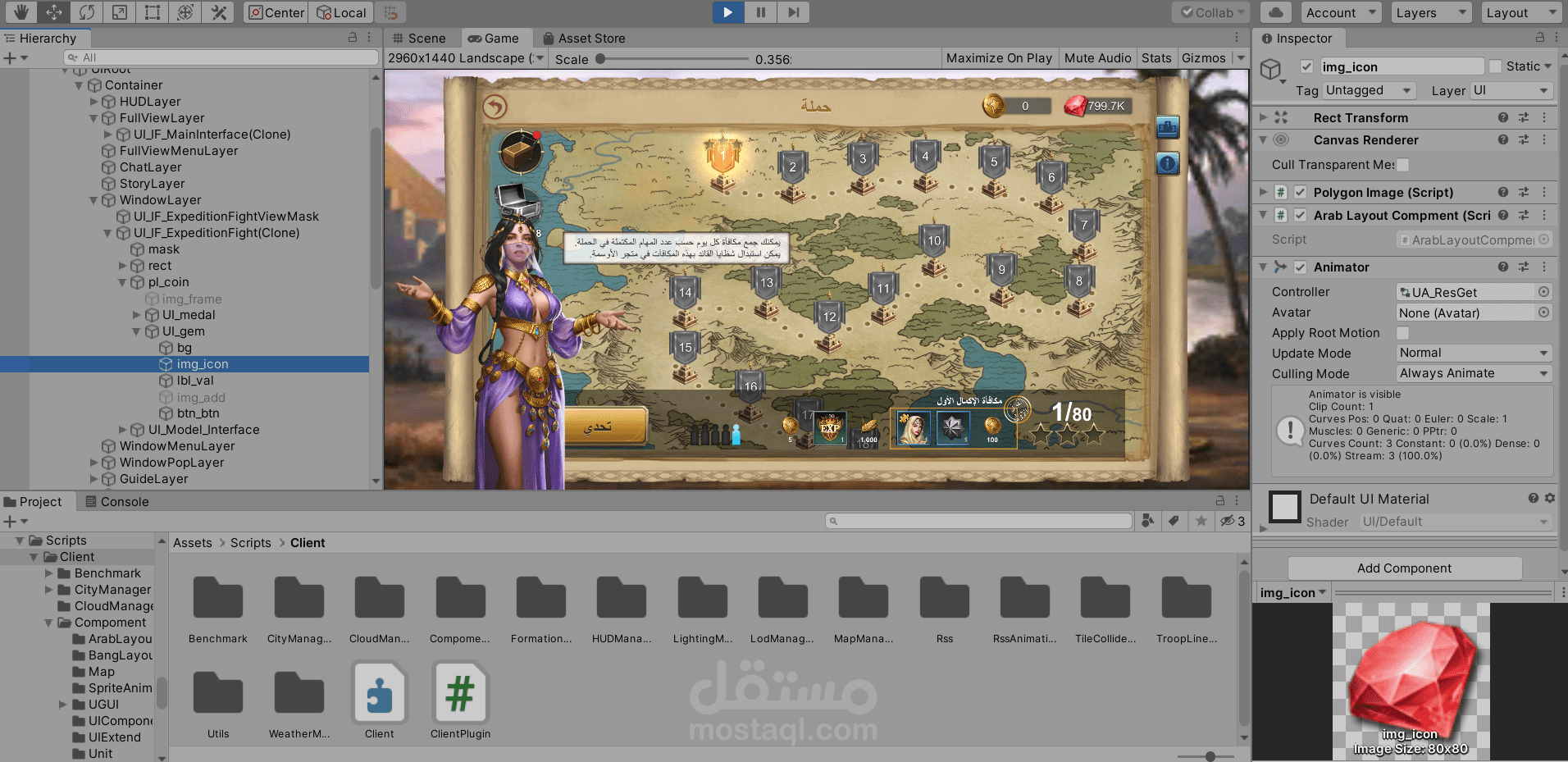Select the Rotate tool
Image resolution: width=1568 pixels, height=762 pixels.
(86, 12)
